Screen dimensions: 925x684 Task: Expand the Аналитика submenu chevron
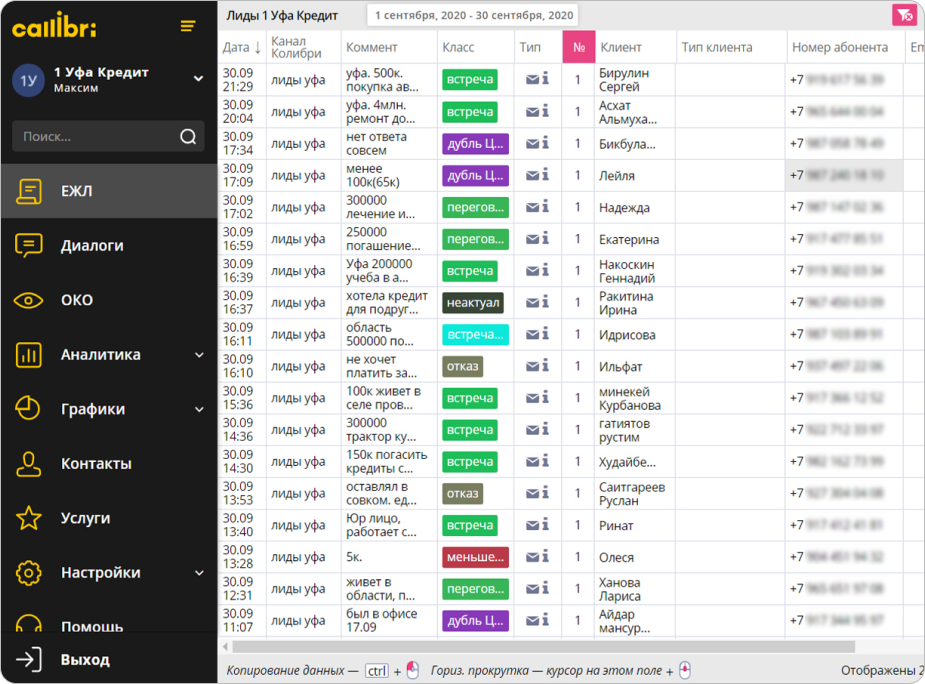[199, 355]
